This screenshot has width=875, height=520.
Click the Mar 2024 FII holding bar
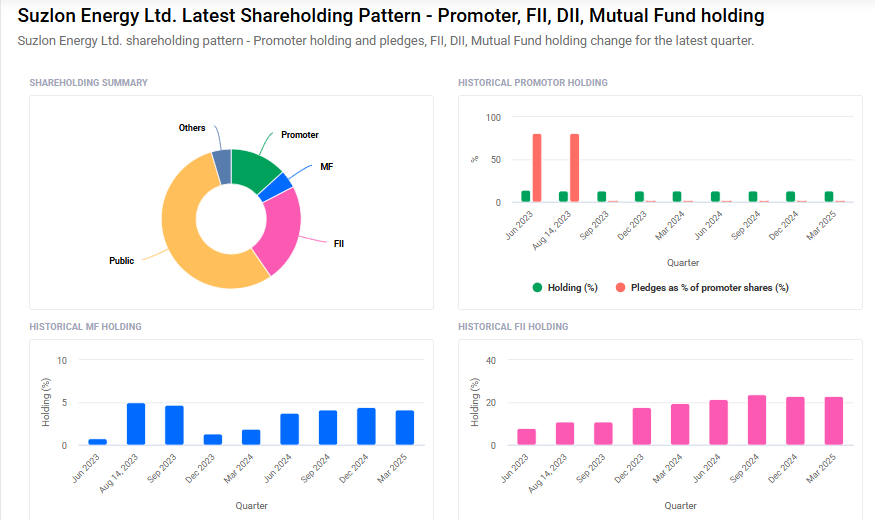pos(680,425)
